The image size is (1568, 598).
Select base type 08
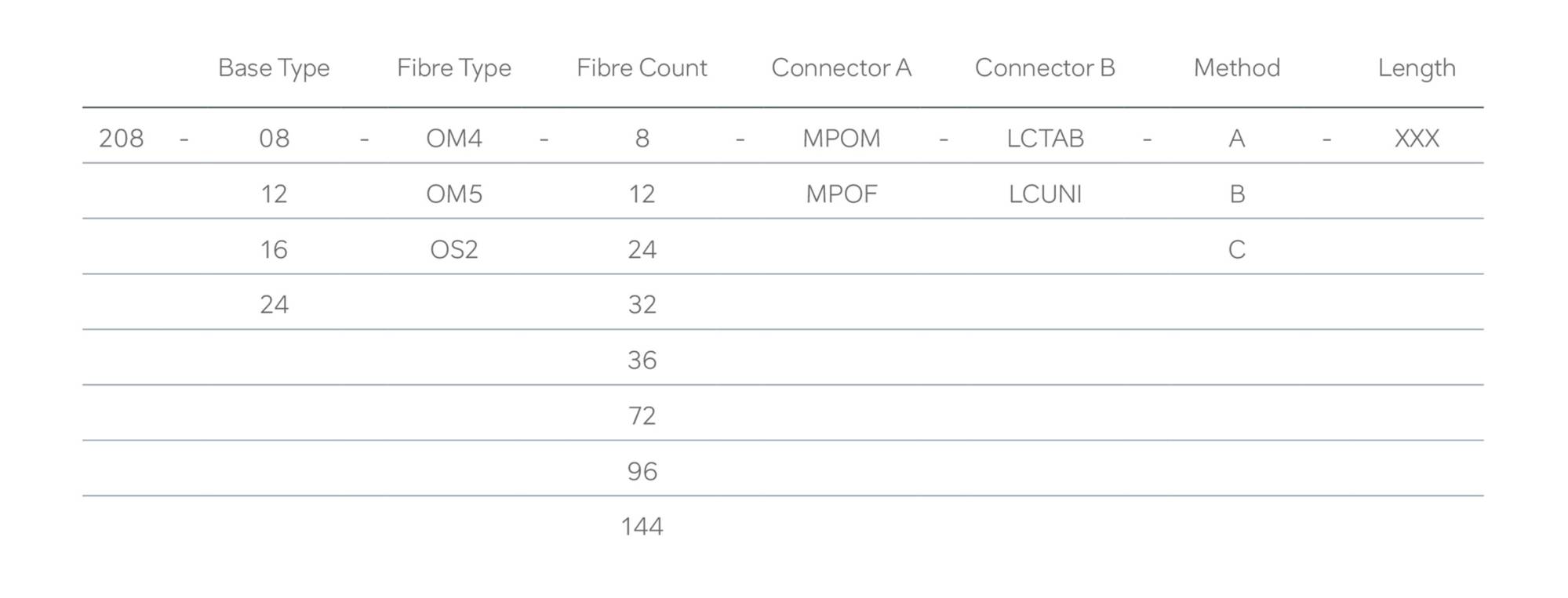(274, 138)
